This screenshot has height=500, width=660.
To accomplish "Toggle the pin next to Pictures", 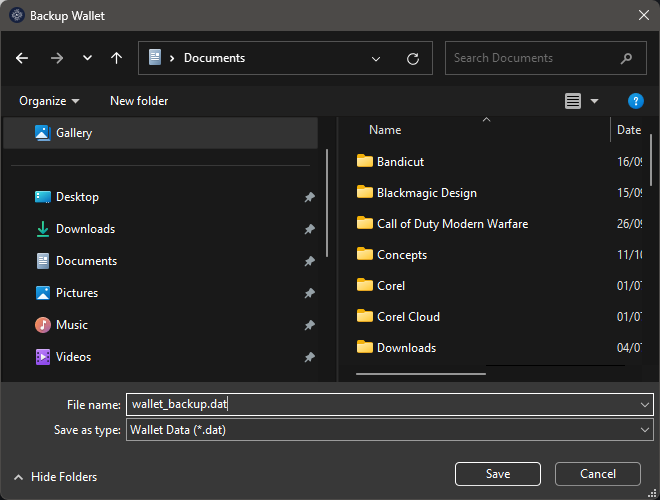I will coord(309,294).
